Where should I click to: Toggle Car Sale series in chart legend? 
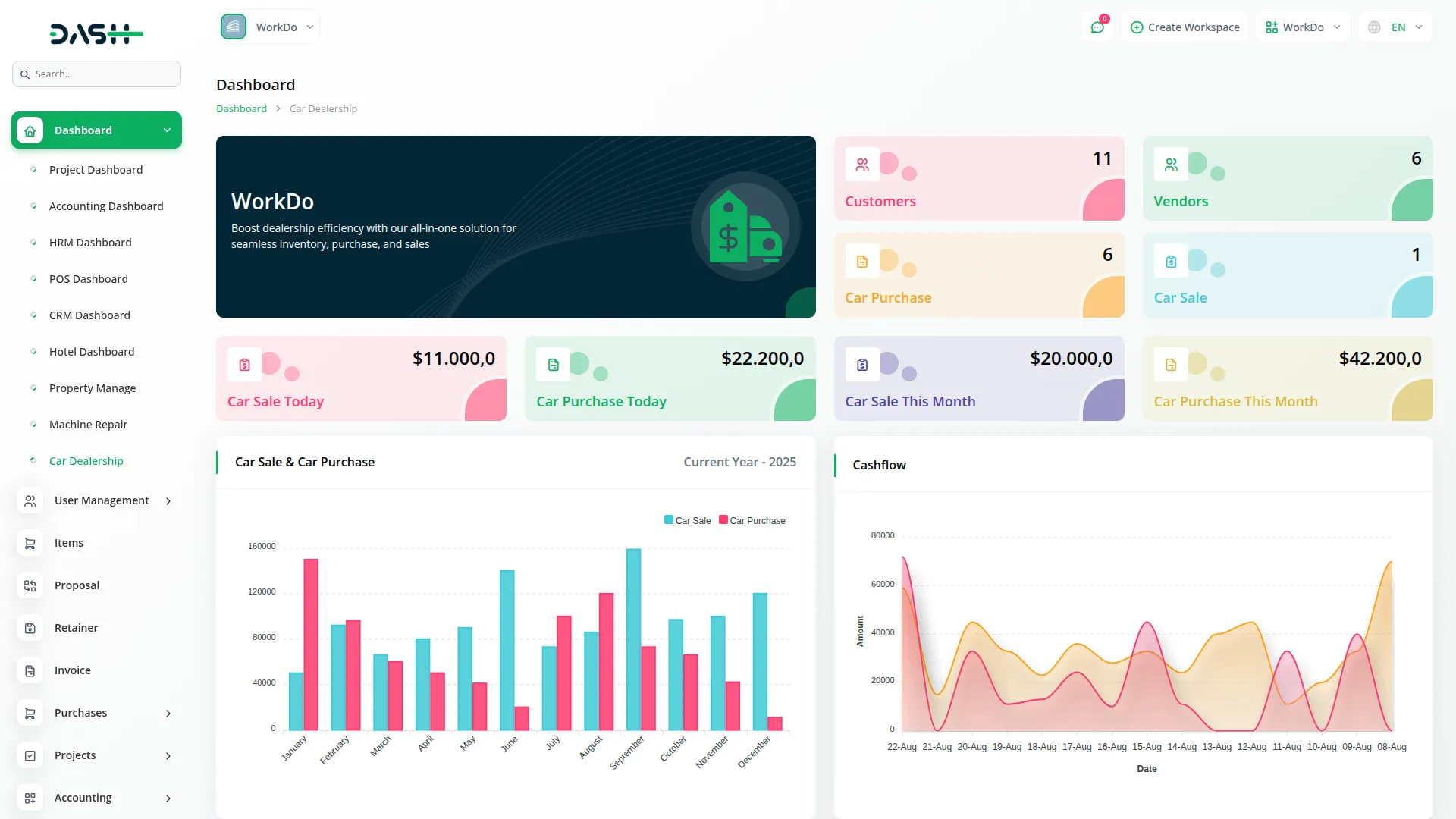click(687, 520)
